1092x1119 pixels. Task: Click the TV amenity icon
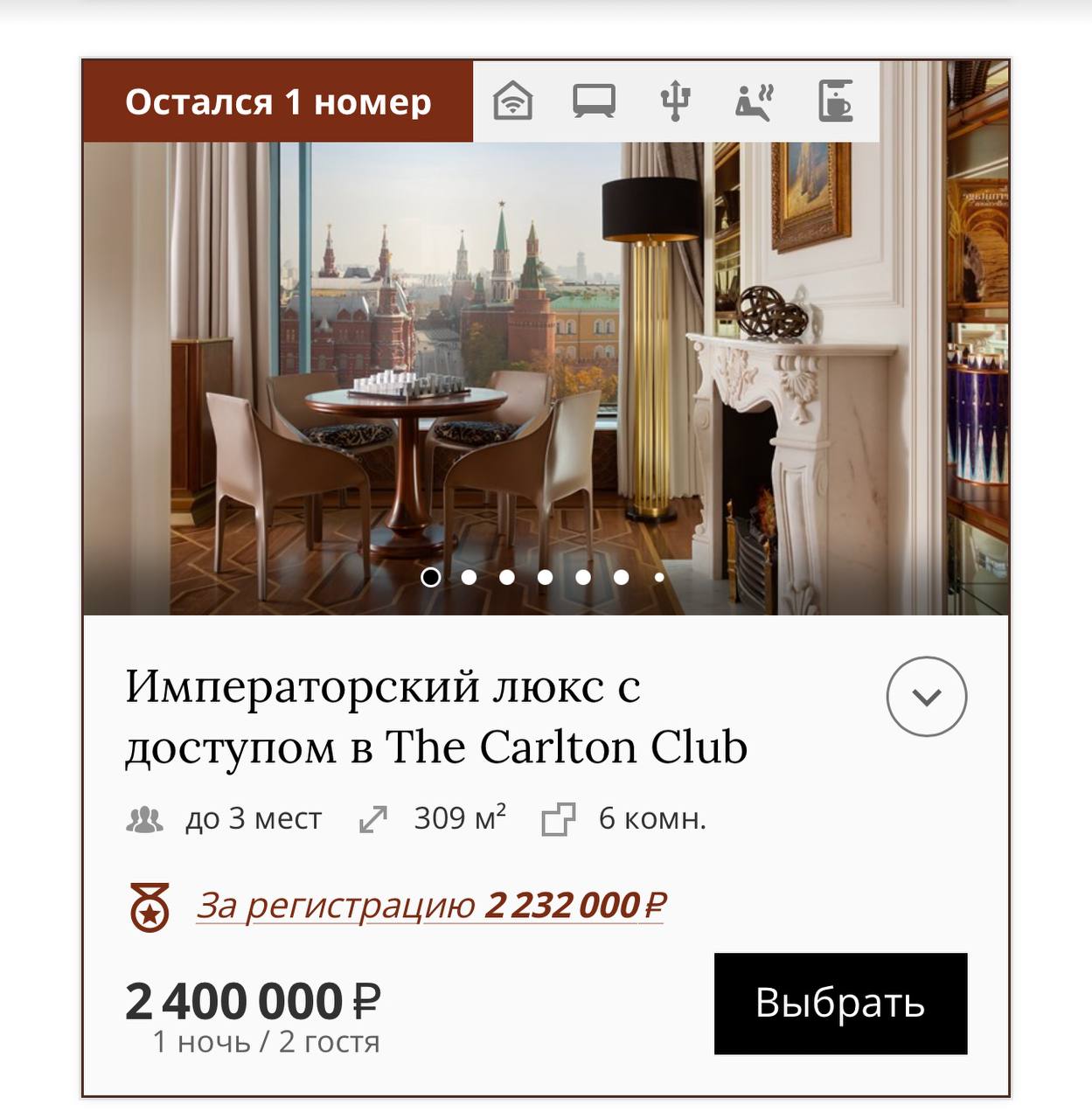coord(595,101)
